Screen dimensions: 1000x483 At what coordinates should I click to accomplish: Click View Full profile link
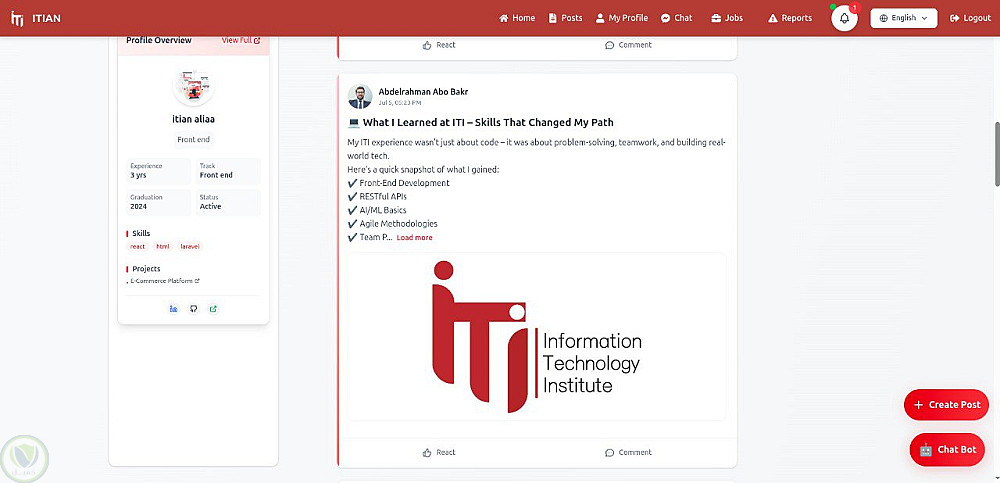(240, 40)
